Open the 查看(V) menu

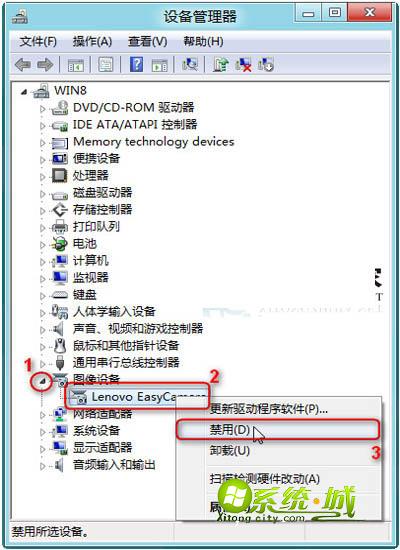tap(147, 42)
